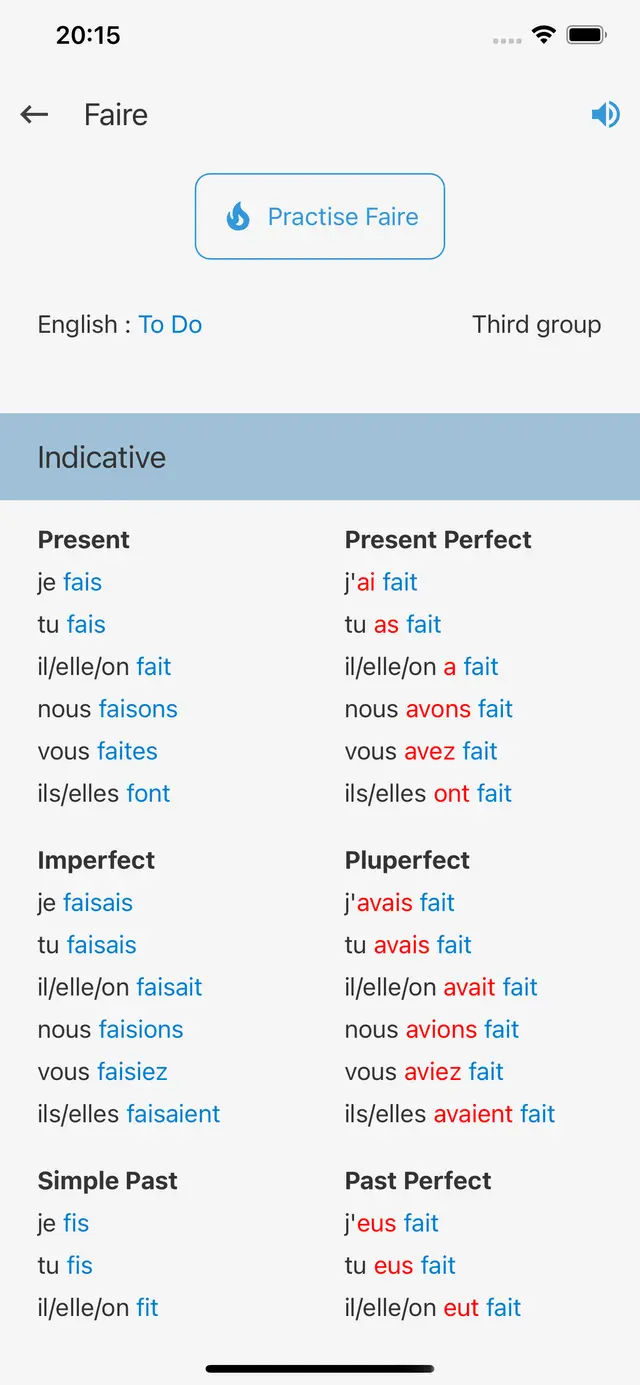Tap the flame icon on the practise button
The height and width of the screenshot is (1385, 640).
238,217
